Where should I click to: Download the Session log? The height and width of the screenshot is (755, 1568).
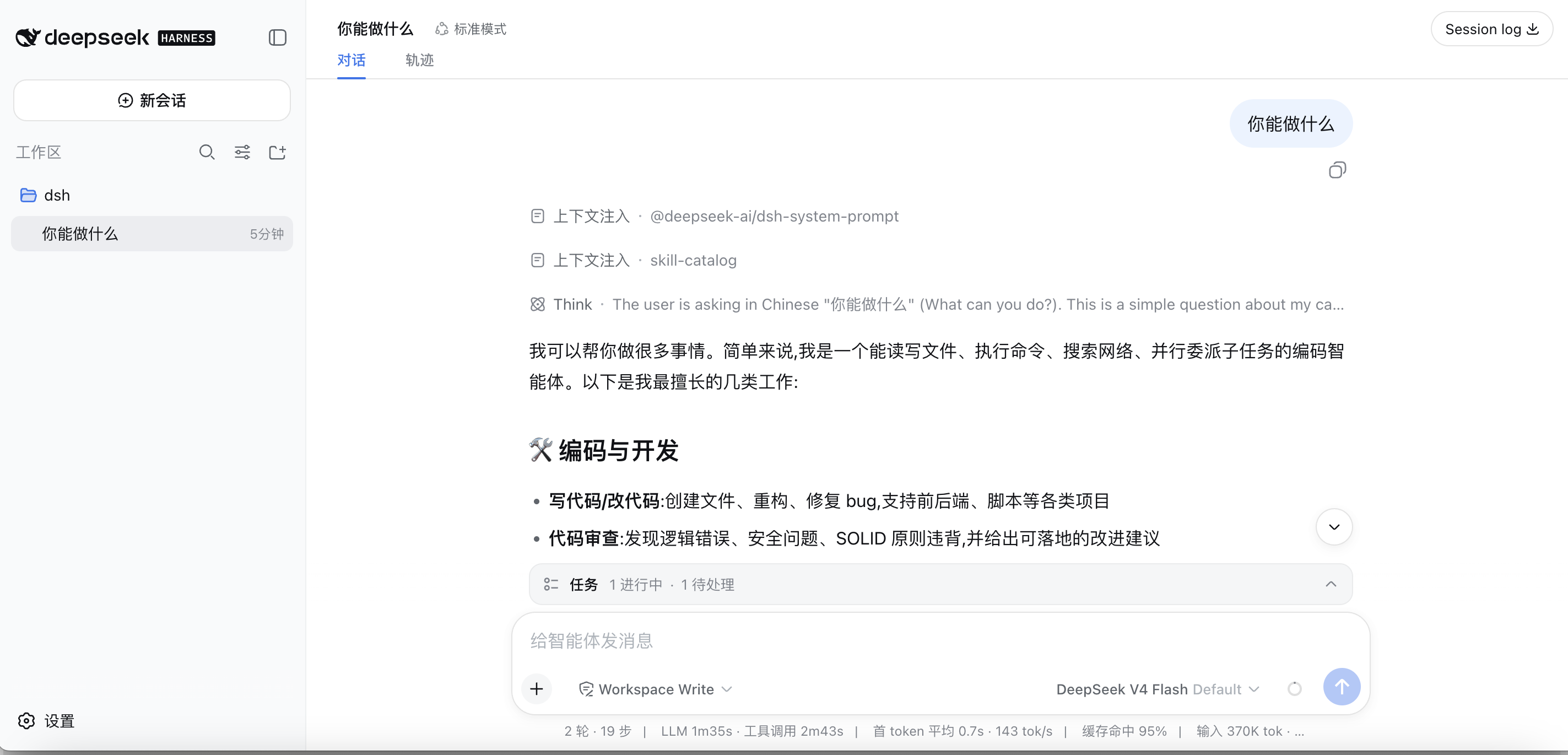(1492, 29)
